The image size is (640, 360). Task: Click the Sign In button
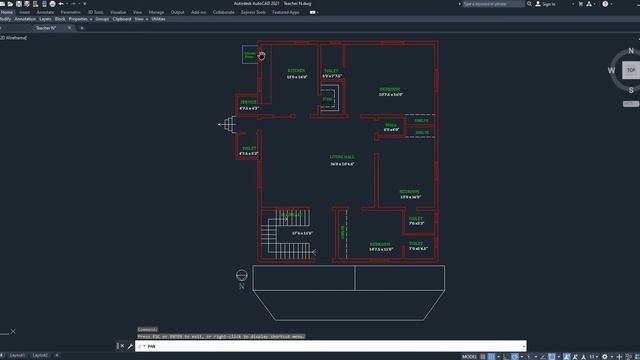point(545,4)
